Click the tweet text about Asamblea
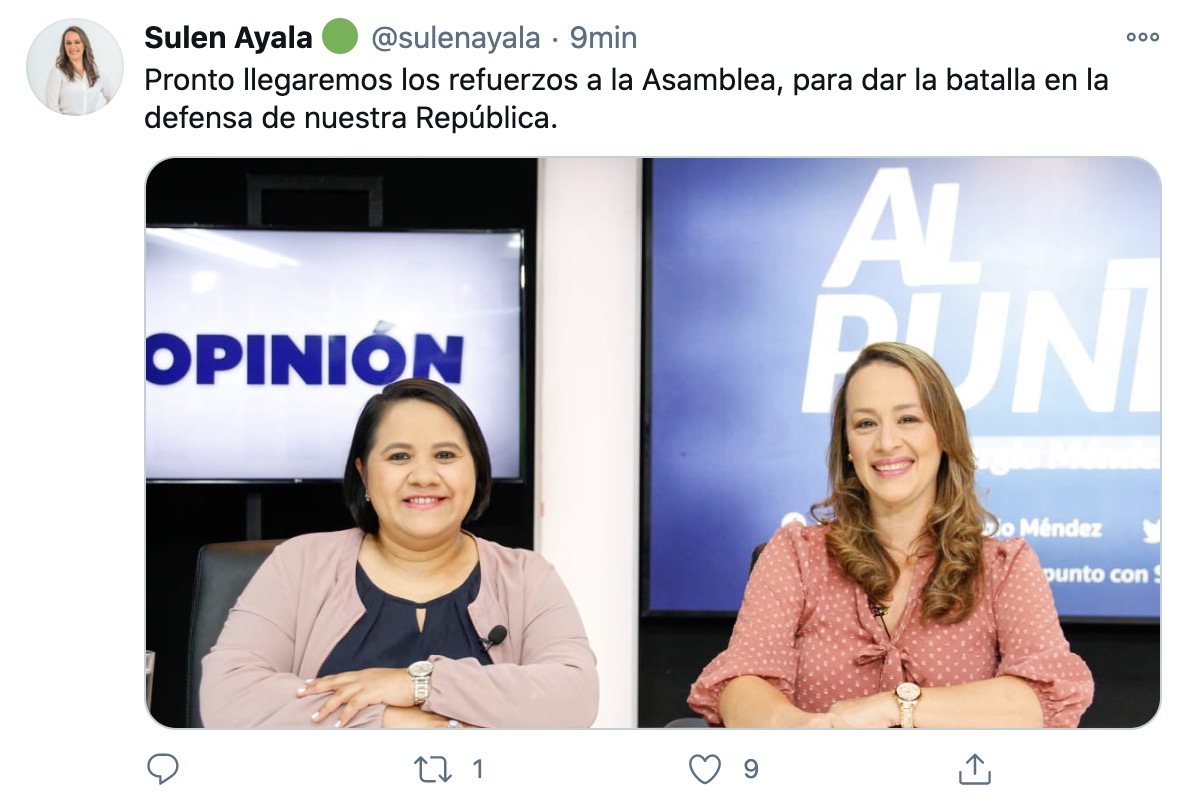1184x806 pixels. 626,98
